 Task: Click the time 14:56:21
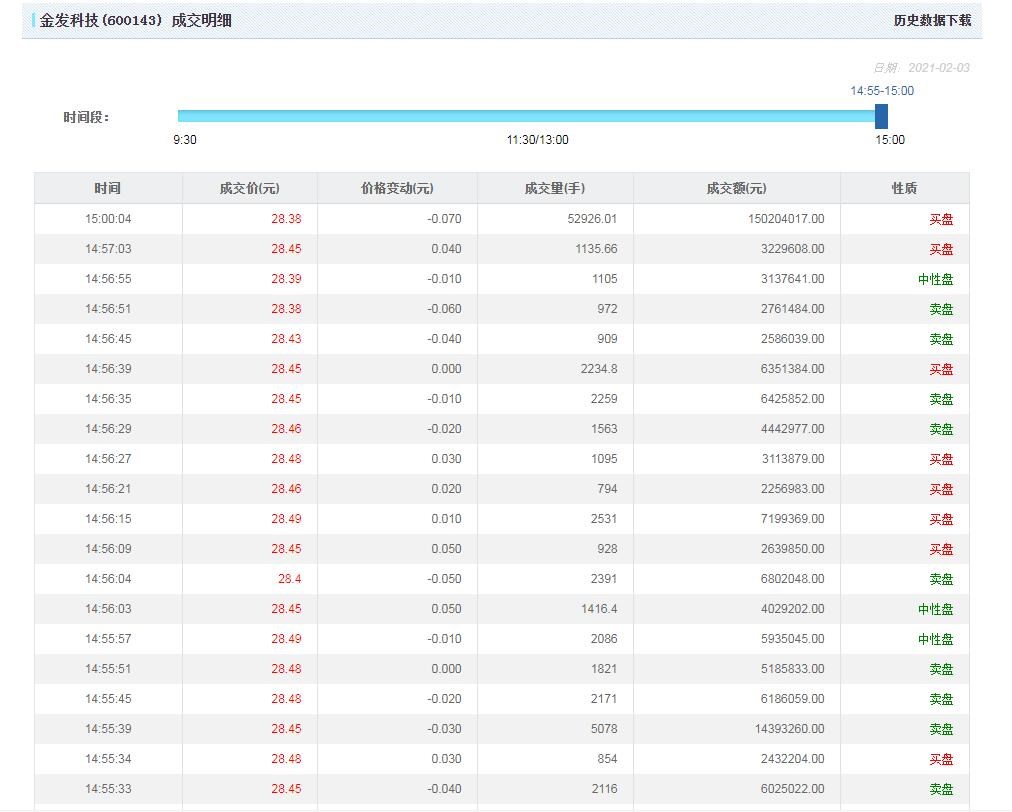tap(108, 489)
